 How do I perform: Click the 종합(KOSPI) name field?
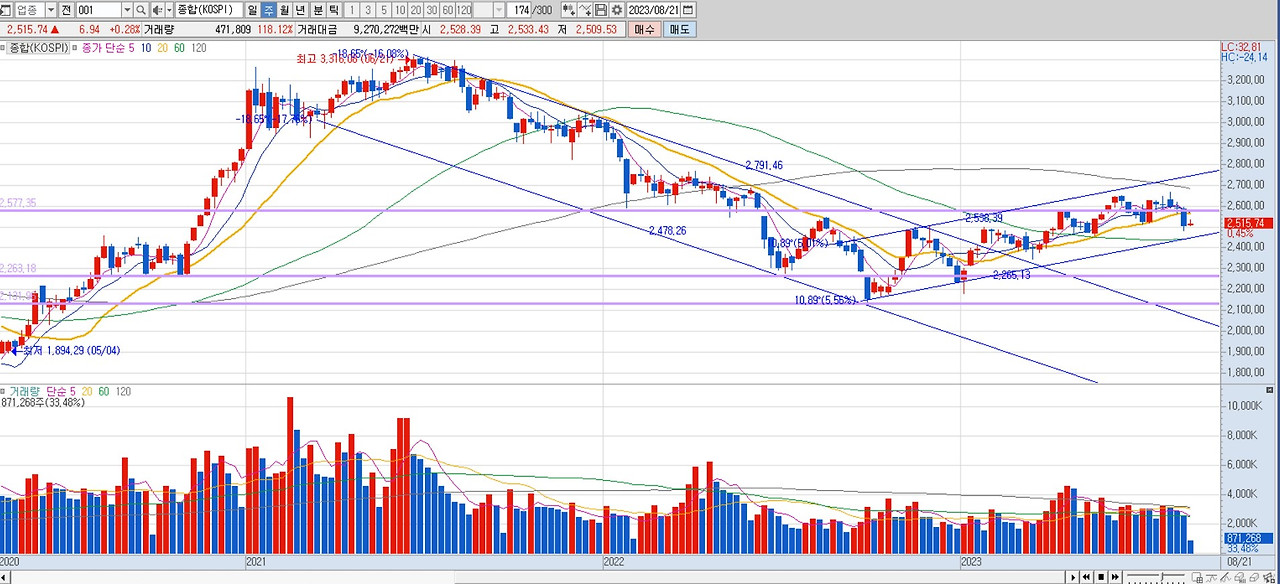point(209,10)
